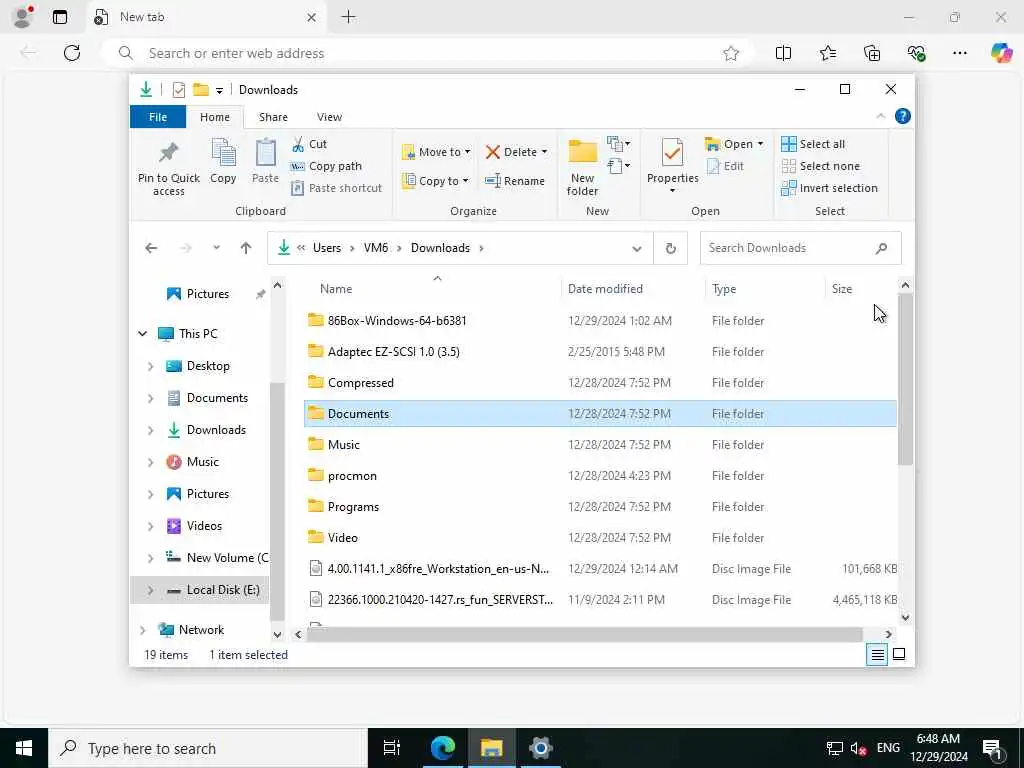Open Edge Settings and more menu

[959, 54]
